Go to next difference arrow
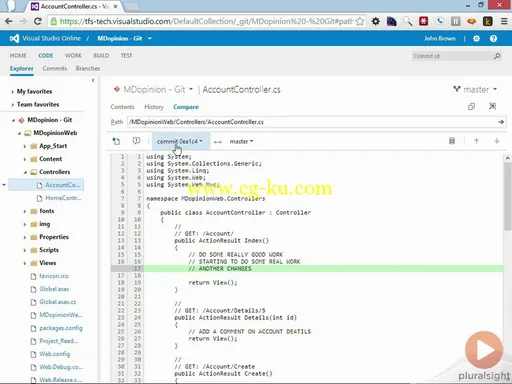This screenshot has height=384, width=512. coord(497,141)
